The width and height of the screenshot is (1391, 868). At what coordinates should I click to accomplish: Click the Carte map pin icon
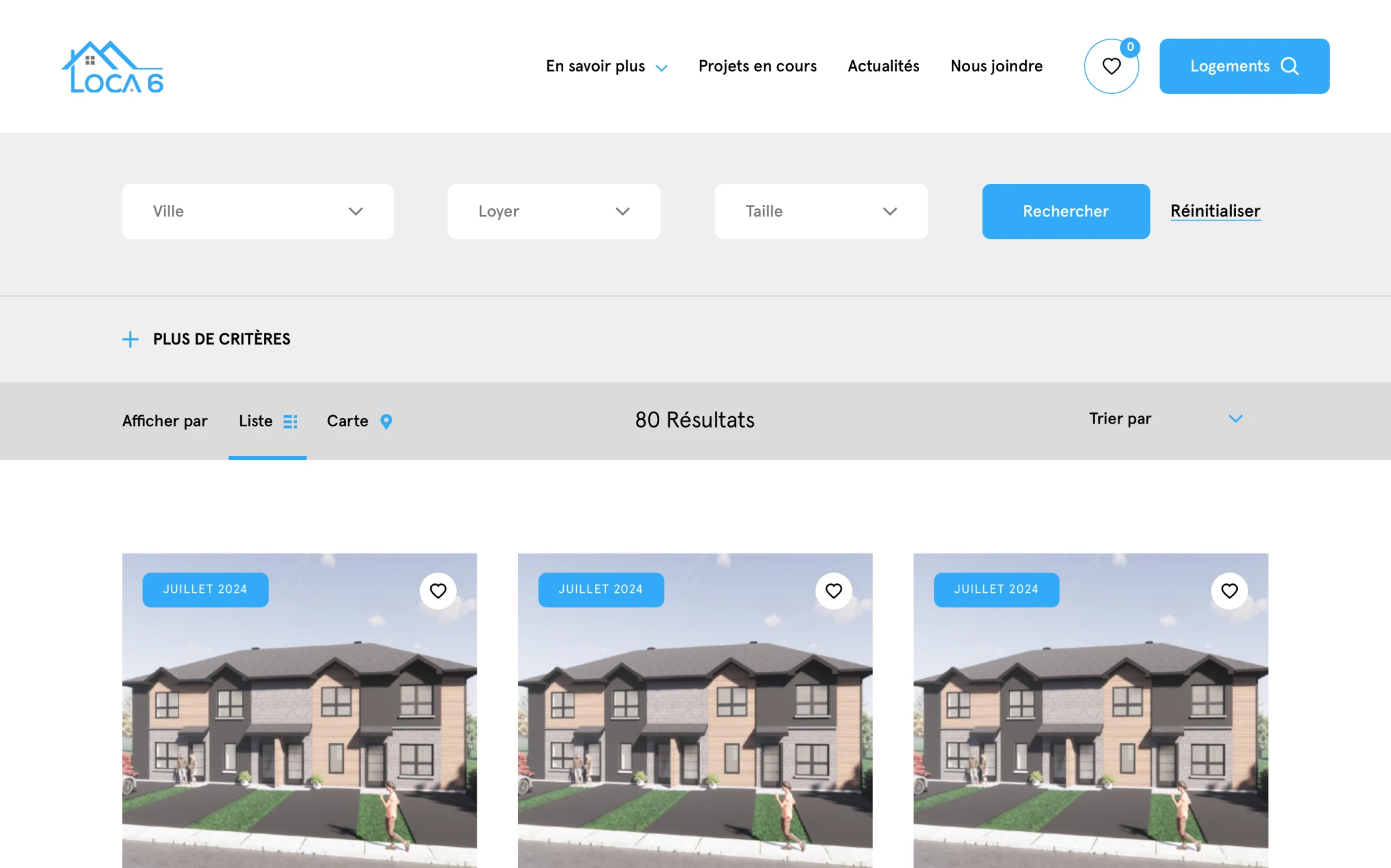coord(386,421)
